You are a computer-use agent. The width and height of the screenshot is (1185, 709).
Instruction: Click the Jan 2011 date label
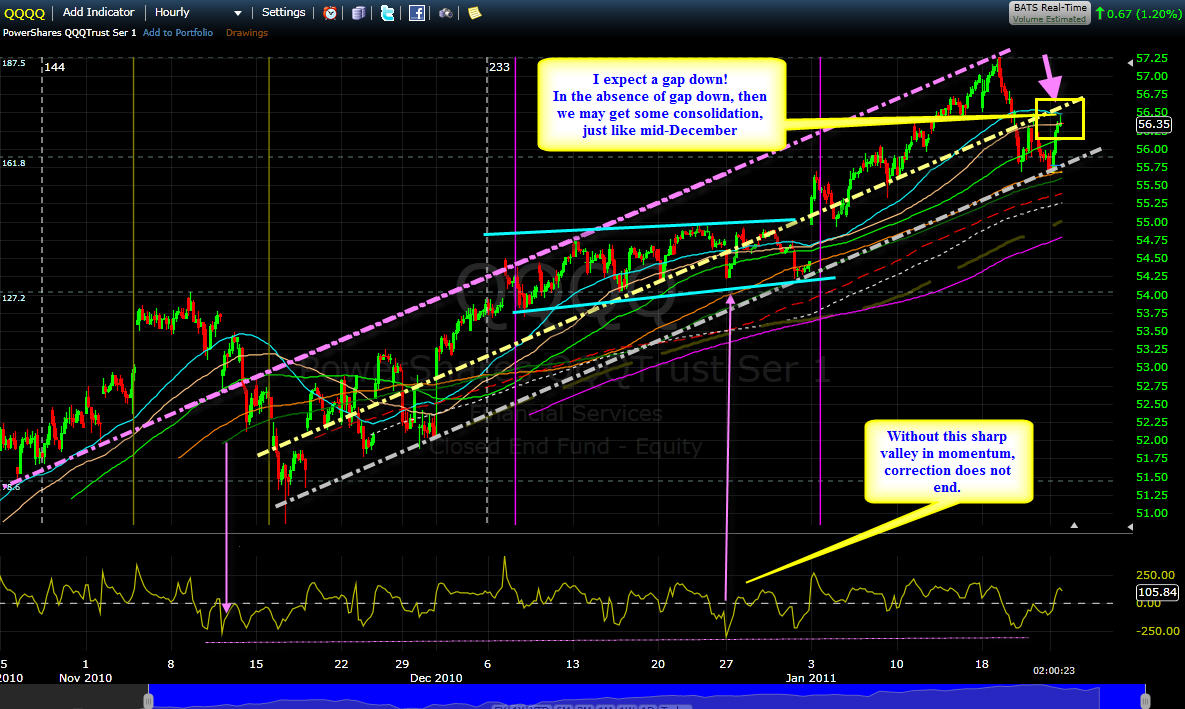point(811,678)
